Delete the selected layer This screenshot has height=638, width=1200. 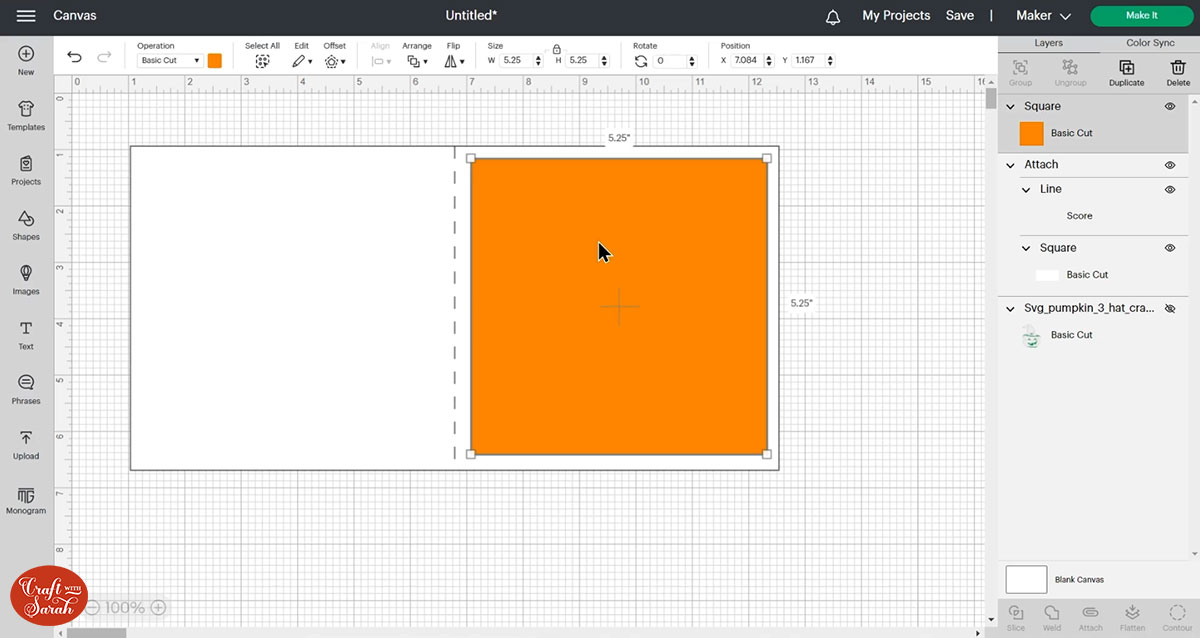[x=1177, y=70]
